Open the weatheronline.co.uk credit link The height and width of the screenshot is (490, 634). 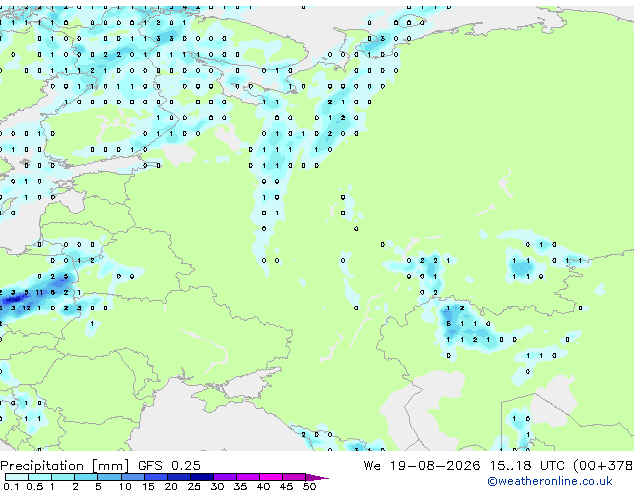click(550, 481)
